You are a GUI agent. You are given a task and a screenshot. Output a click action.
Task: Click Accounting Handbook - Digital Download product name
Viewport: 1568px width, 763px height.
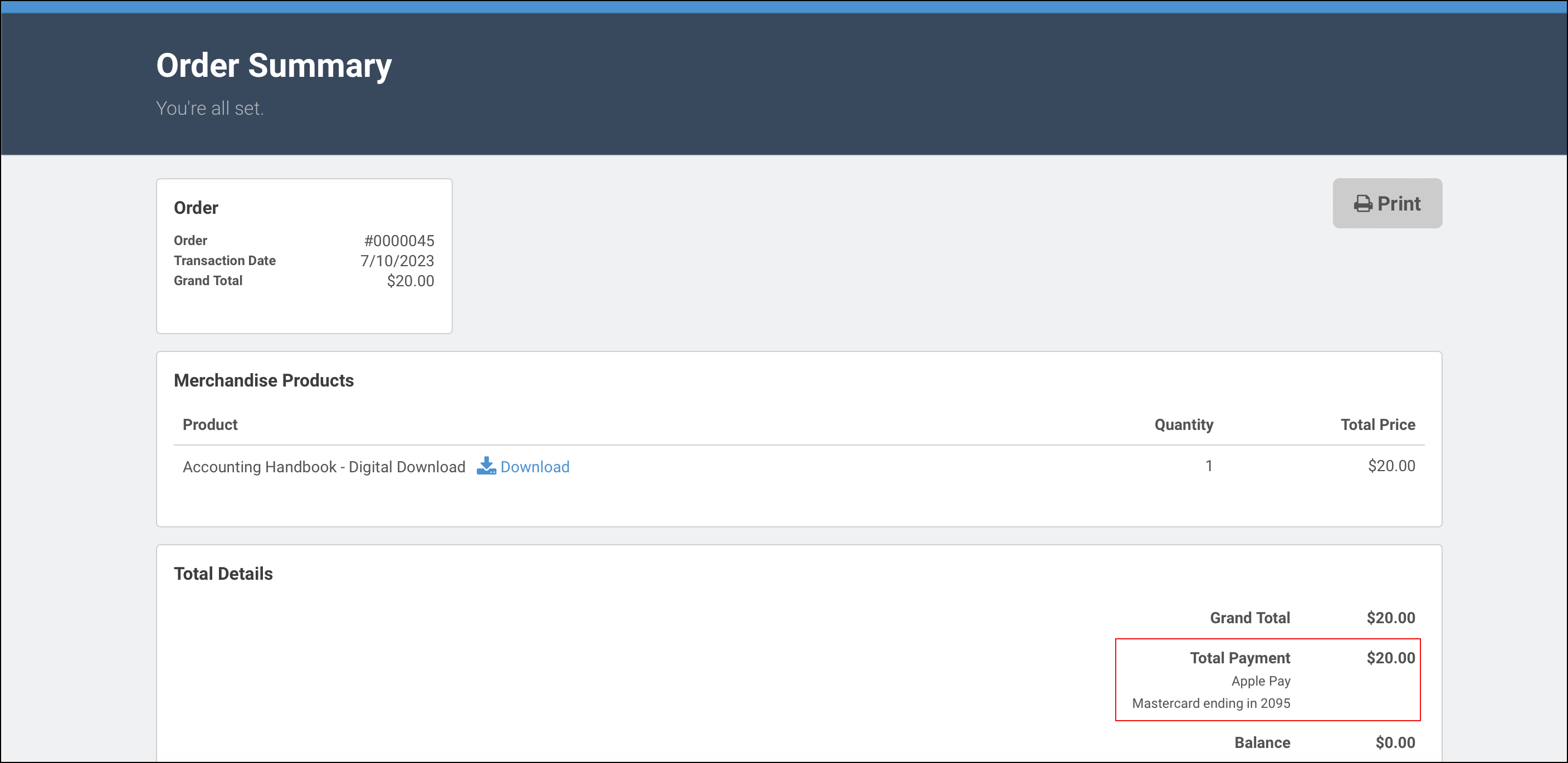pos(324,467)
